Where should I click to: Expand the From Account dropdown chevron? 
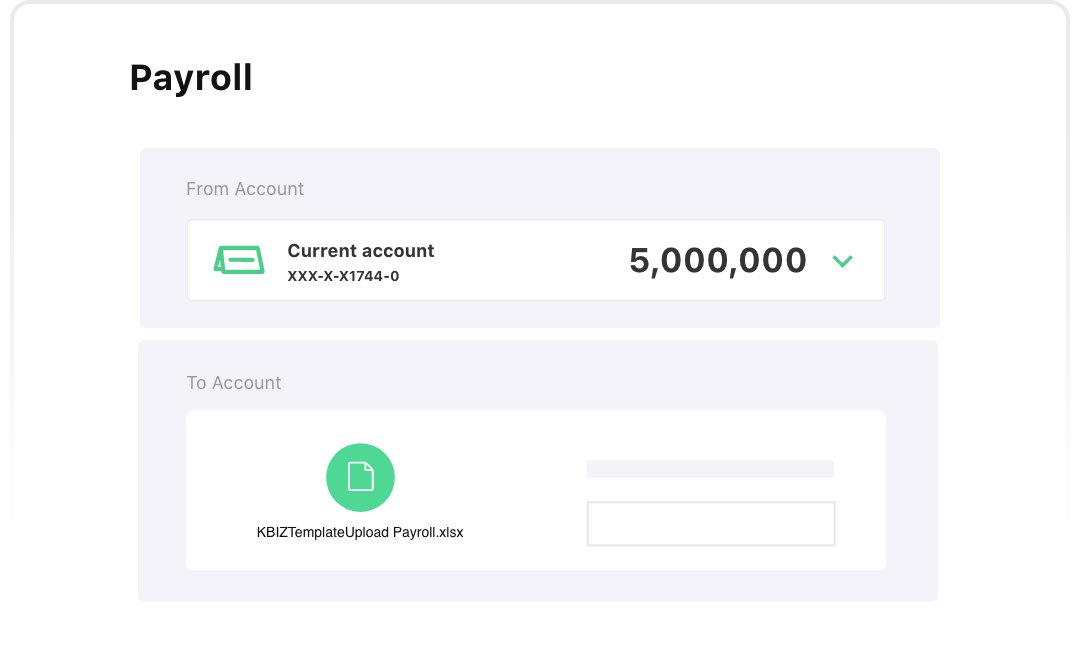842,261
